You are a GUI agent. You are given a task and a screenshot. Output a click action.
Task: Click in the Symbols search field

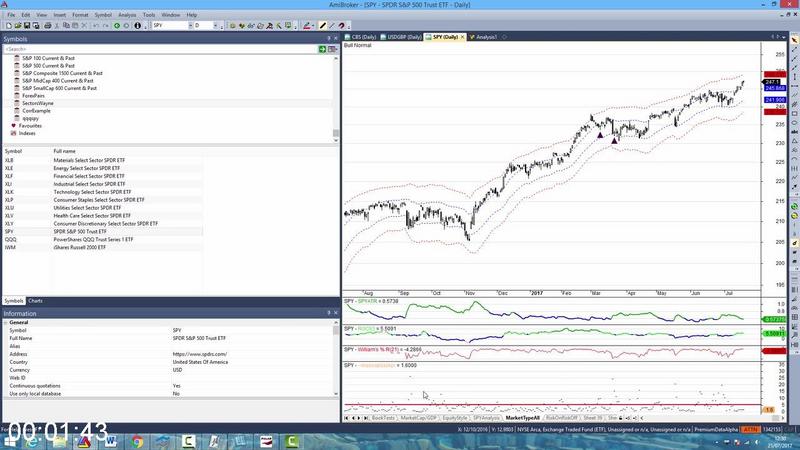pos(161,49)
